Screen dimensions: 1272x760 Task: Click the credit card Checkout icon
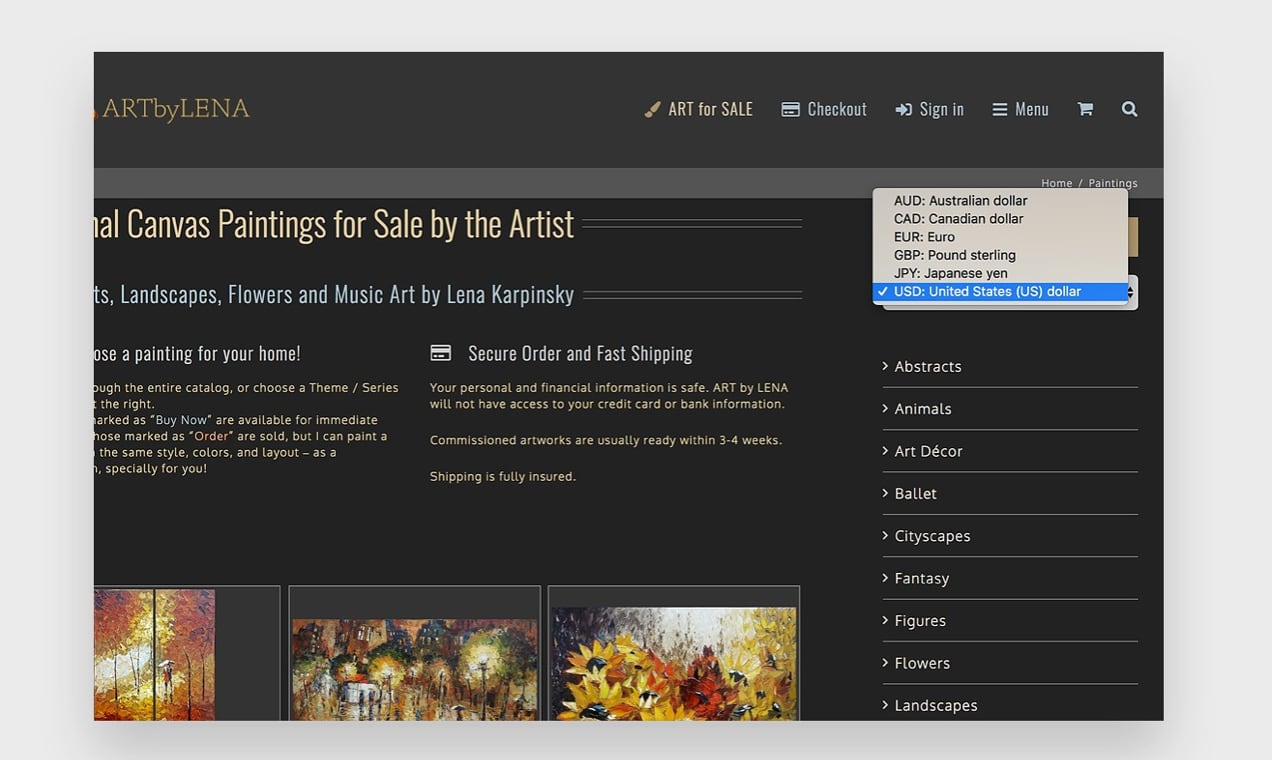[x=790, y=109]
